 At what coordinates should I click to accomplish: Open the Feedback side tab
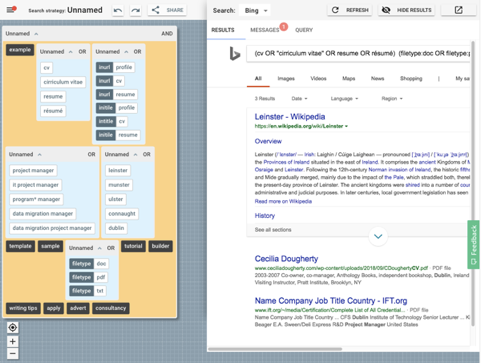pos(473,244)
